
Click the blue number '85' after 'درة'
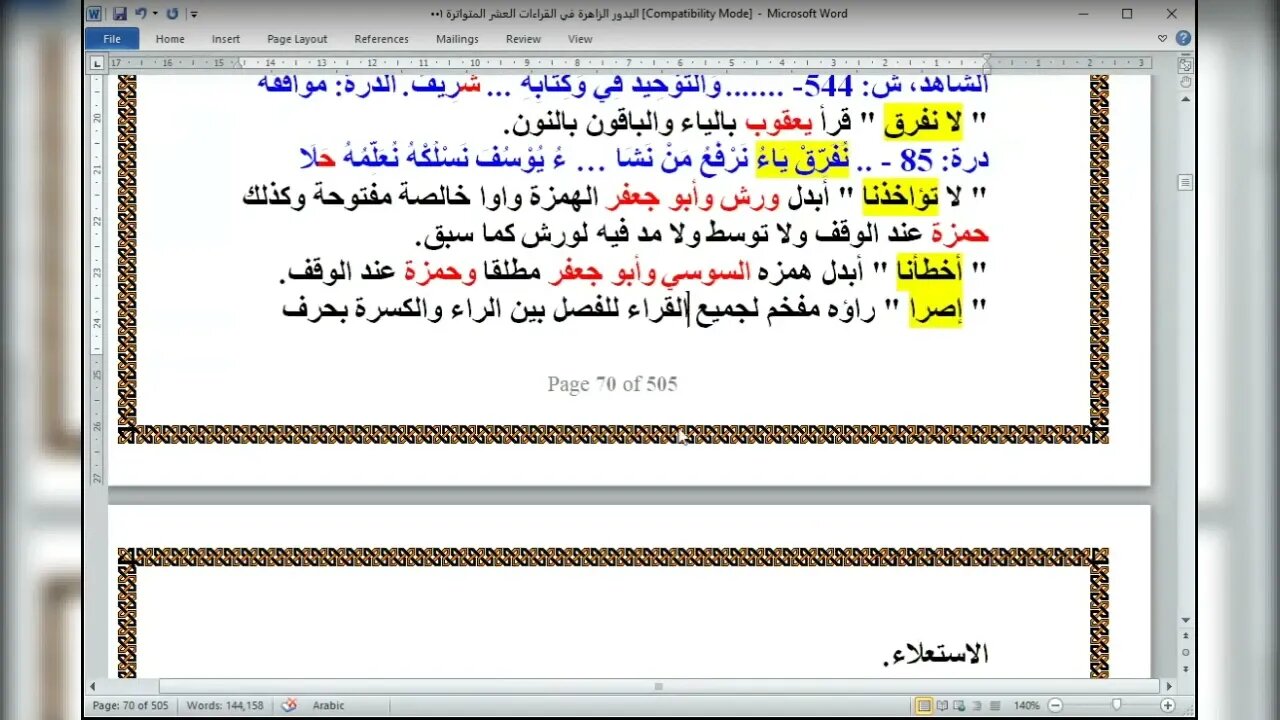click(916, 161)
